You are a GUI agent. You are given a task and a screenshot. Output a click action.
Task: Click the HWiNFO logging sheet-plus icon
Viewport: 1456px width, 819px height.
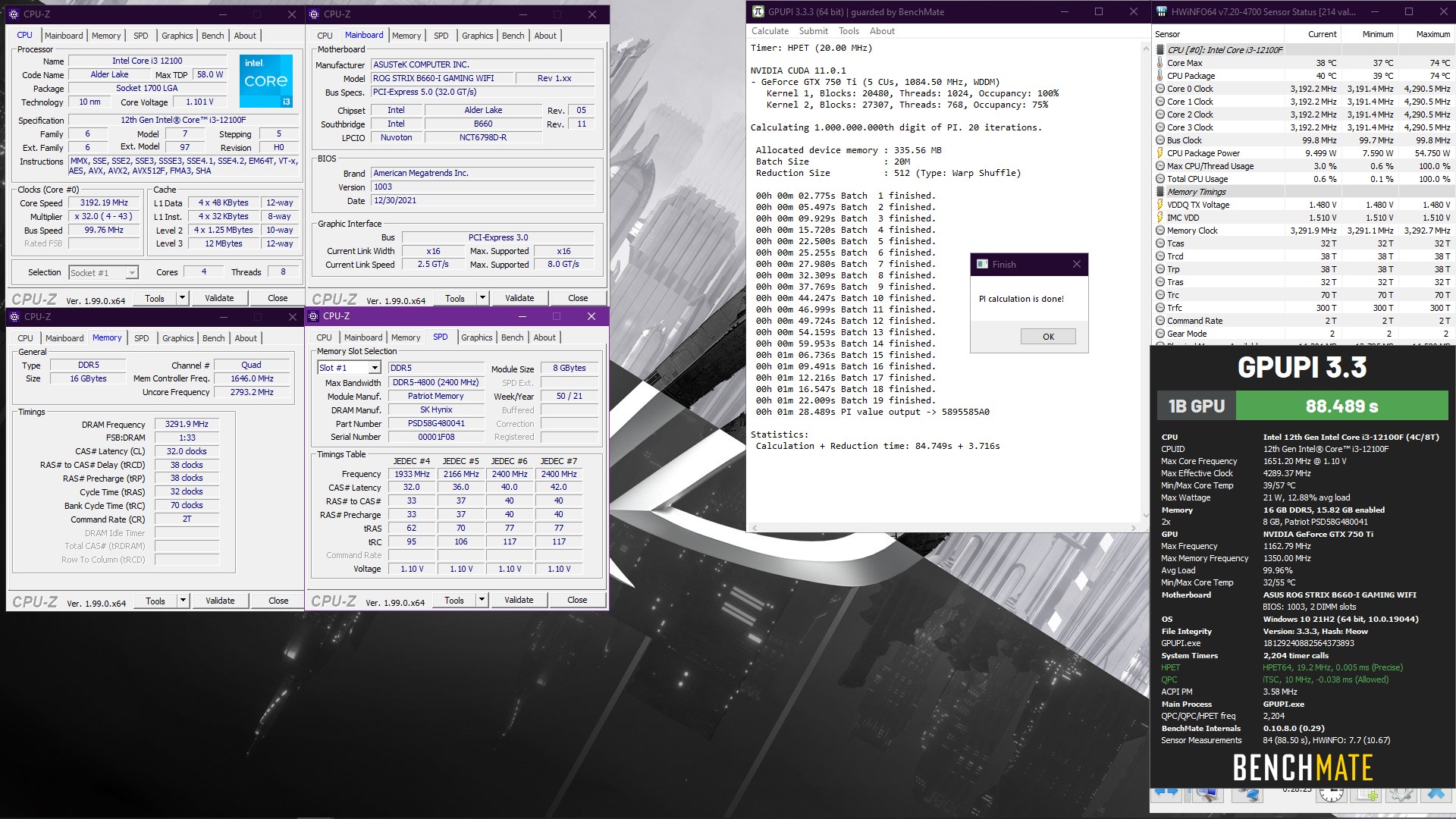[1367, 794]
